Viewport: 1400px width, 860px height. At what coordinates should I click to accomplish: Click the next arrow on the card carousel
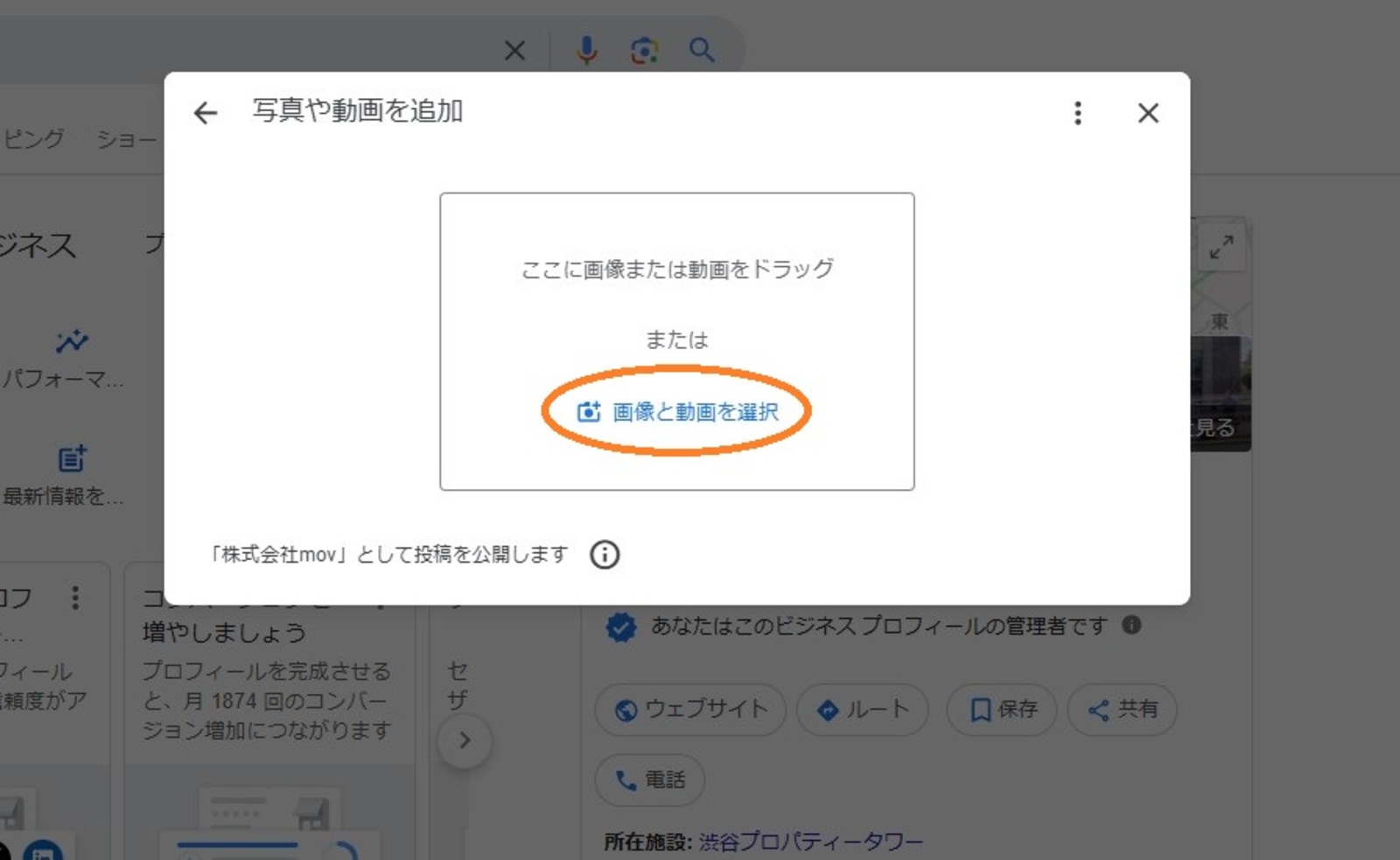click(x=465, y=741)
